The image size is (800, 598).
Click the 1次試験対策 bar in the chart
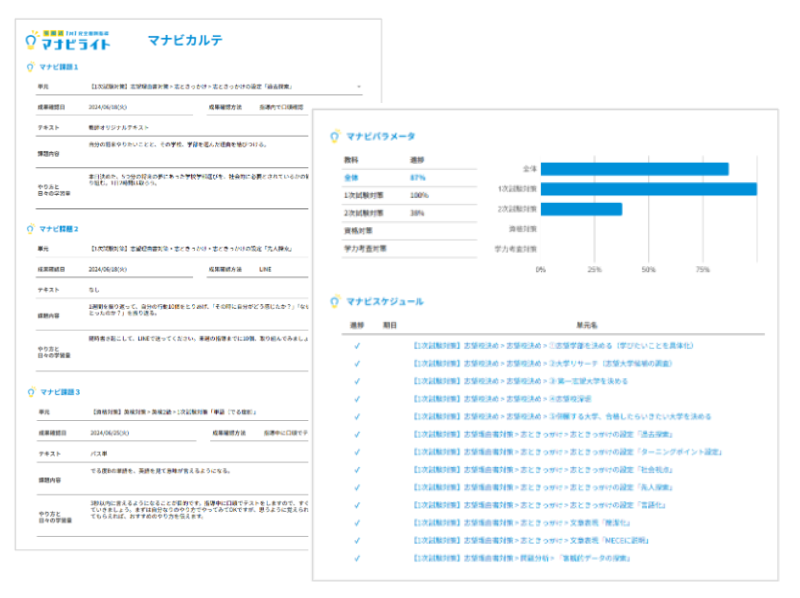coord(648,189)
